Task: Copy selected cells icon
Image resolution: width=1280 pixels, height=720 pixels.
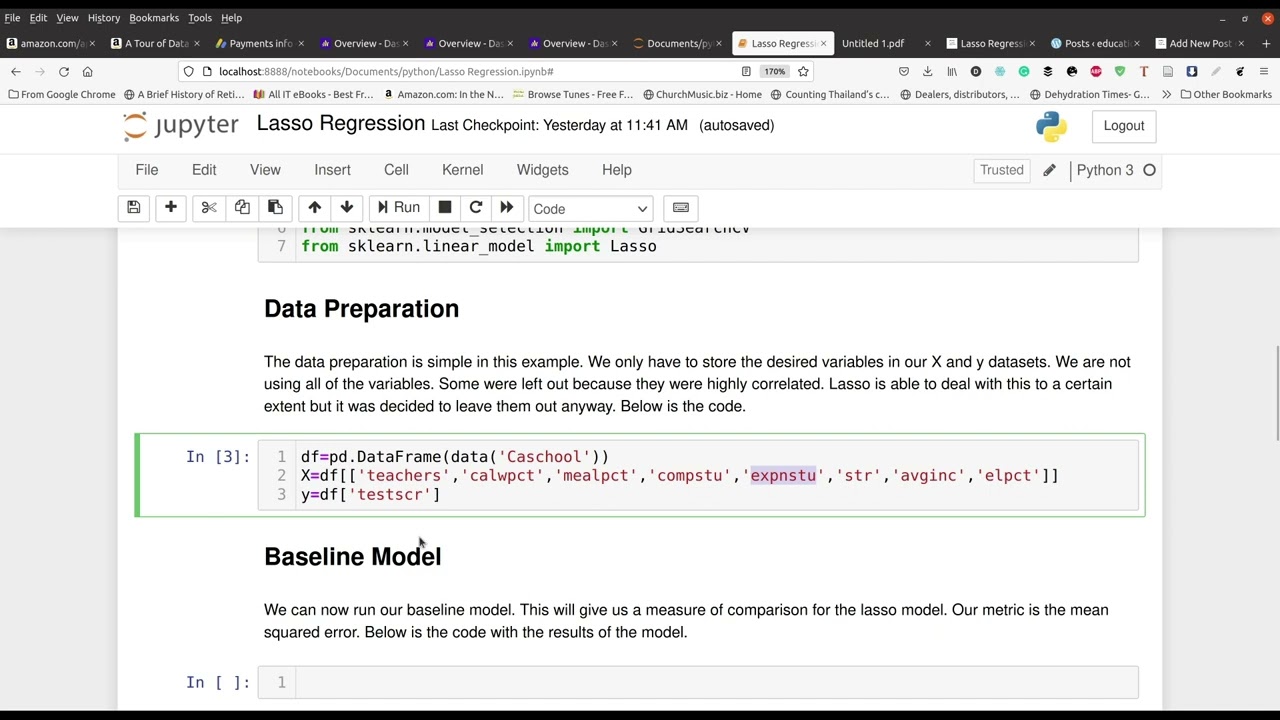Action: click(x=242, y=208)
